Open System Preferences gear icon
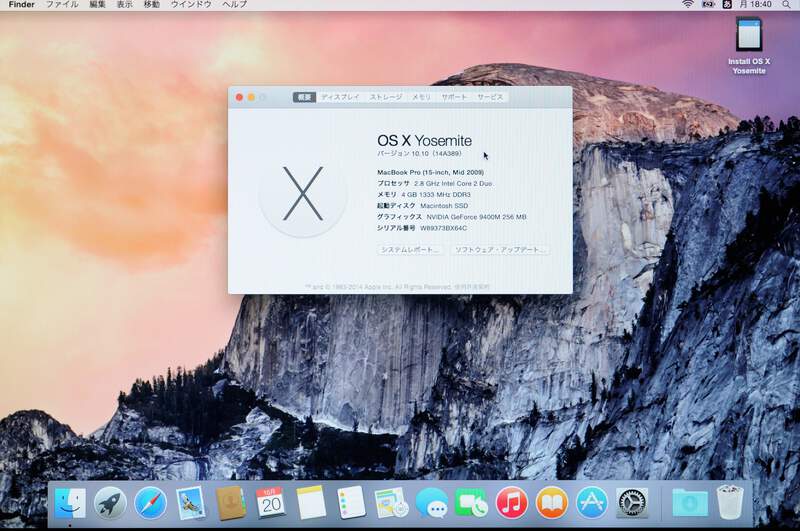 pyautogui.click(x=632, y=503)
